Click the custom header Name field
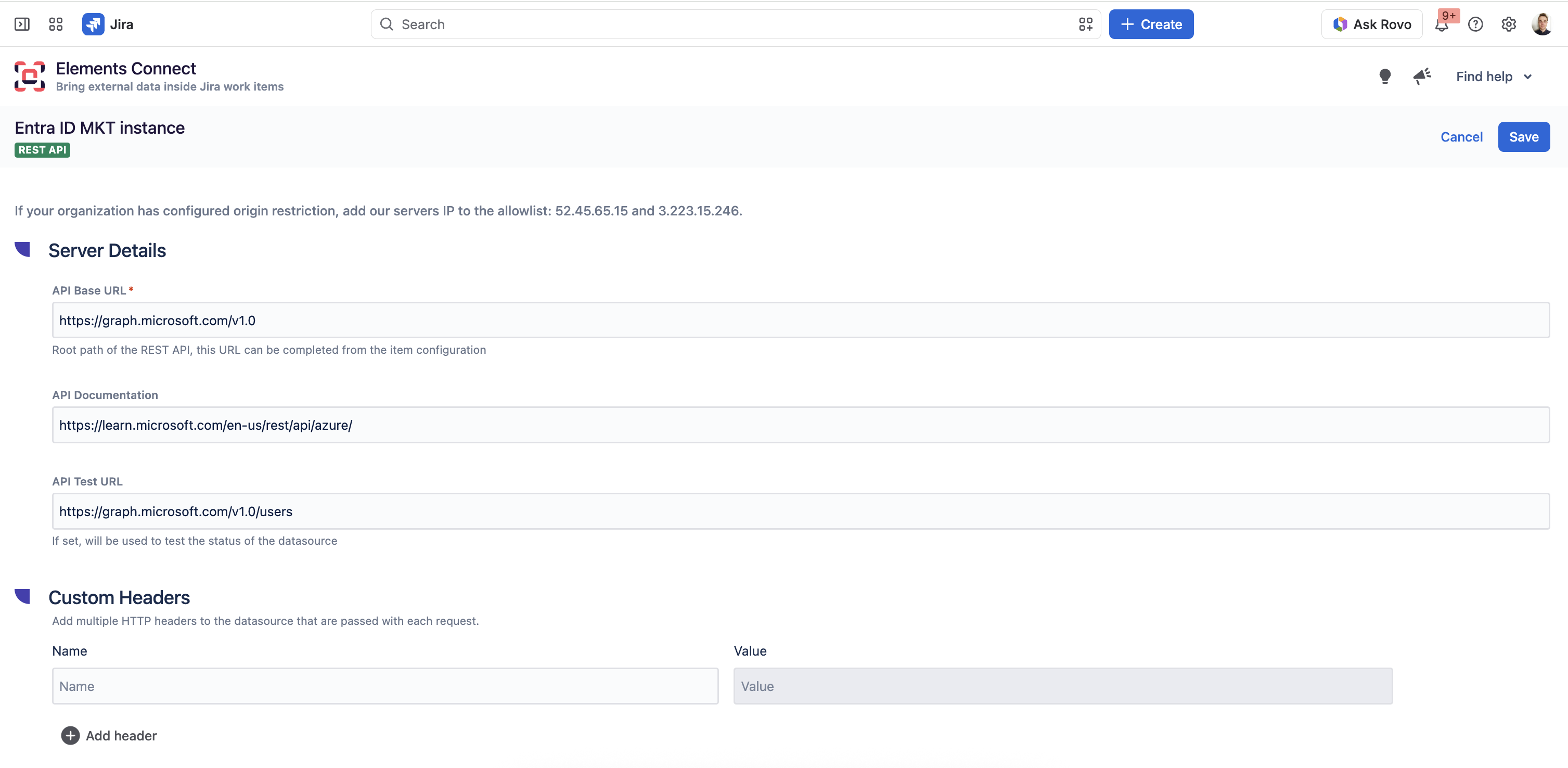 tap(385, 686)
